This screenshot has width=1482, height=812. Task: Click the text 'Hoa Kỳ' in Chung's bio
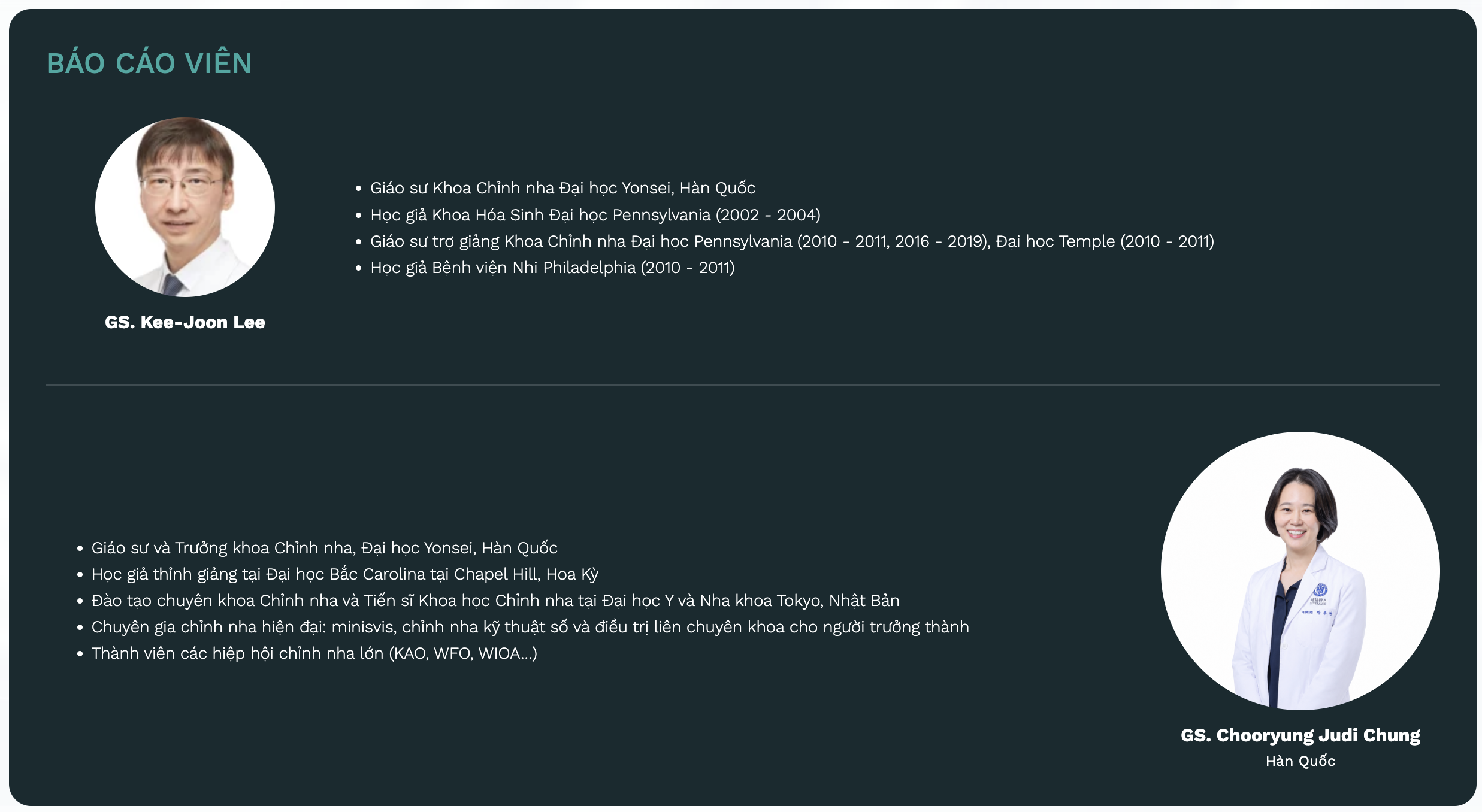572,574
